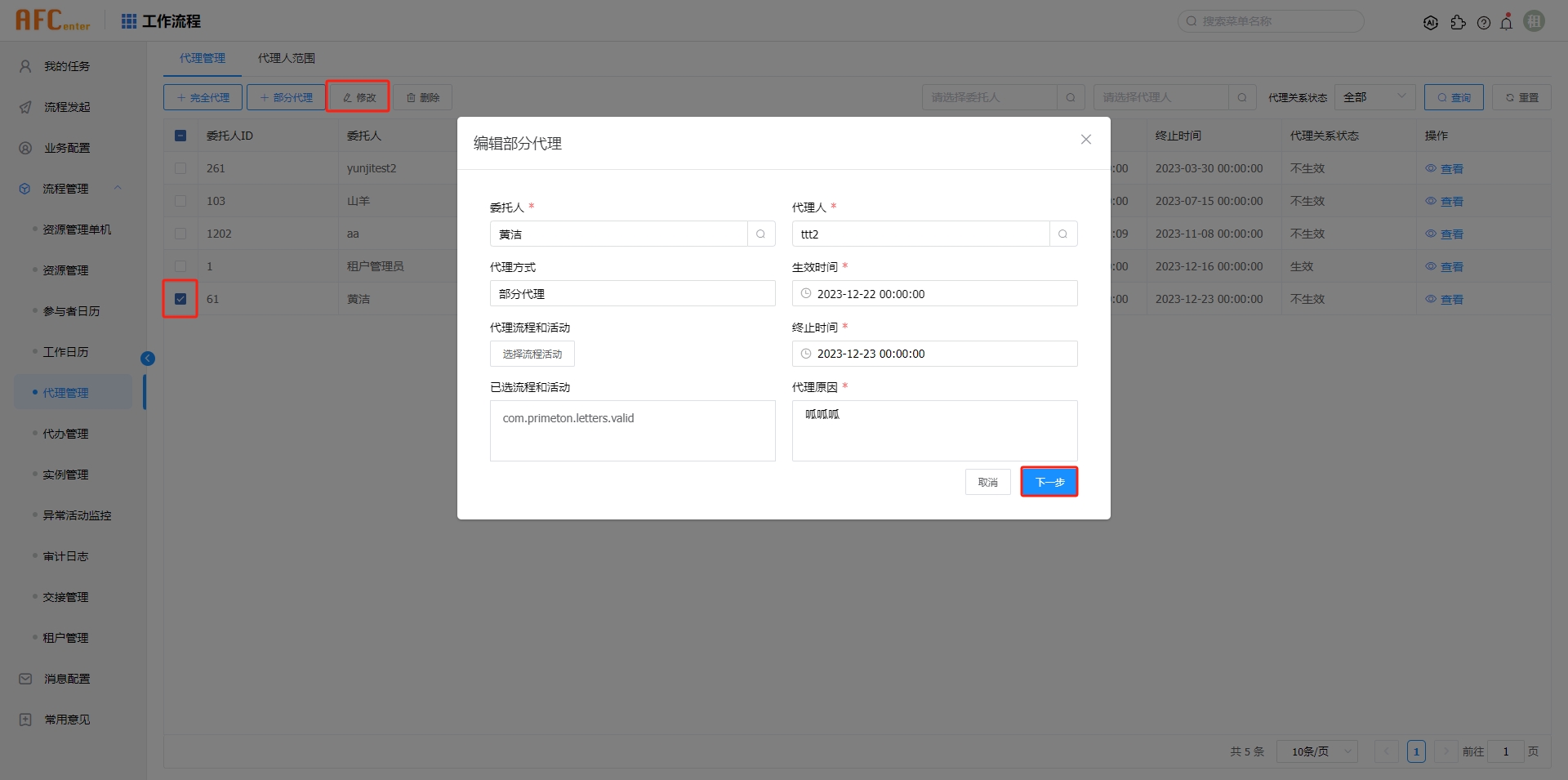This screenshot has width=1568, height=780.
Task: Click the help question-mark icon
Action: tap(1484, 22)
